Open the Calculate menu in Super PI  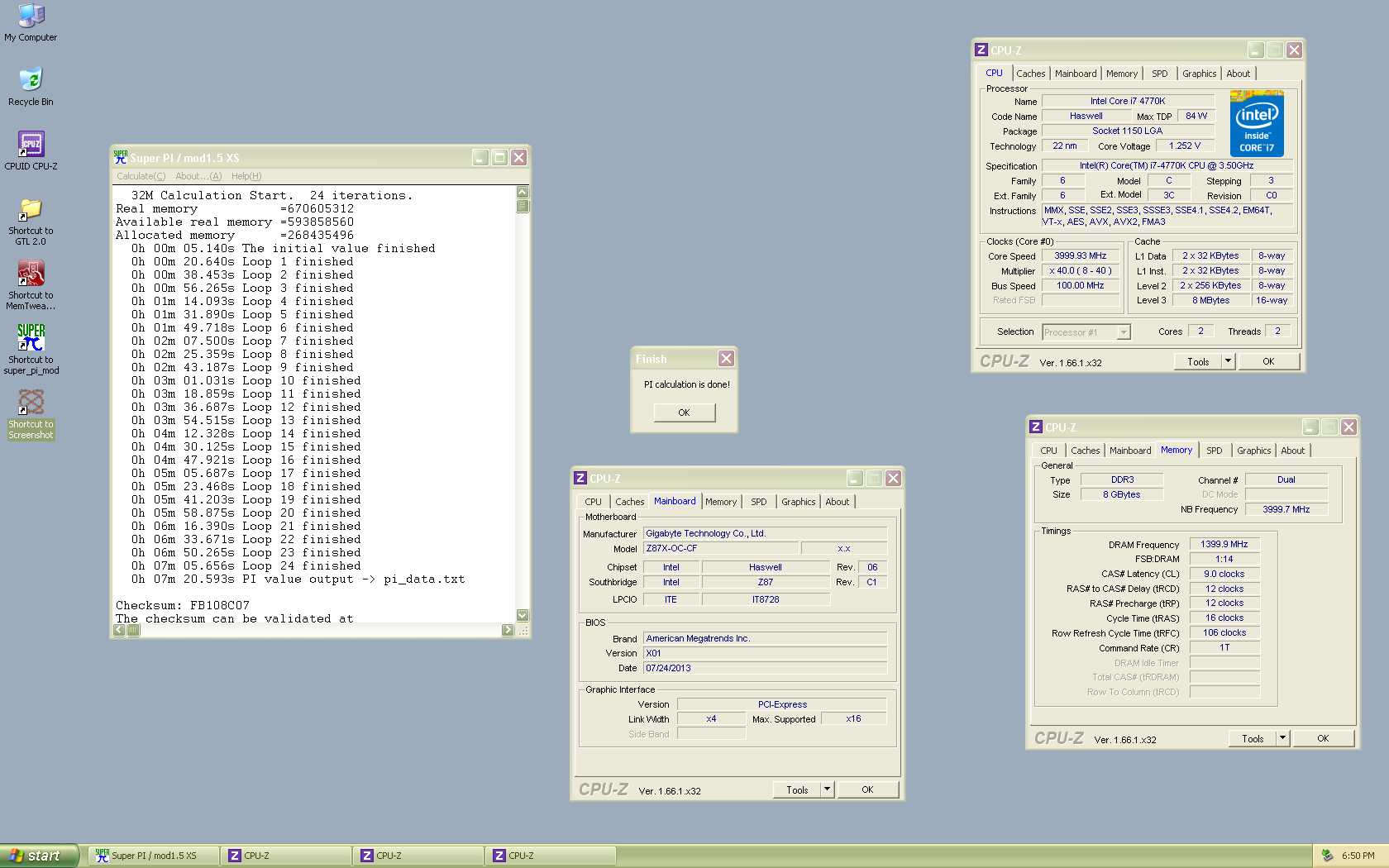pos(141,176)
